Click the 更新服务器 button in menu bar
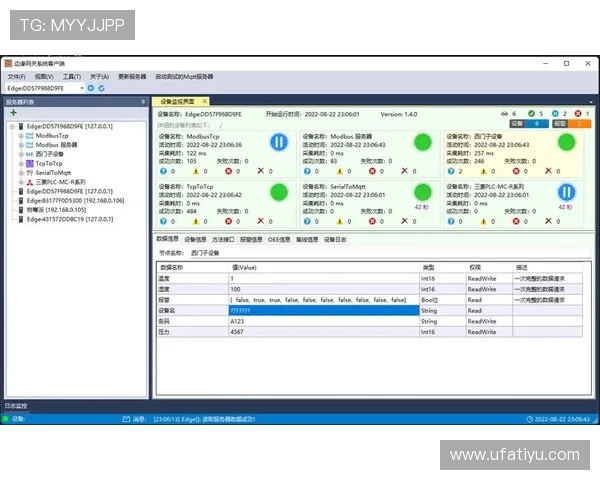The image size is (600, 480). (132, 76)
